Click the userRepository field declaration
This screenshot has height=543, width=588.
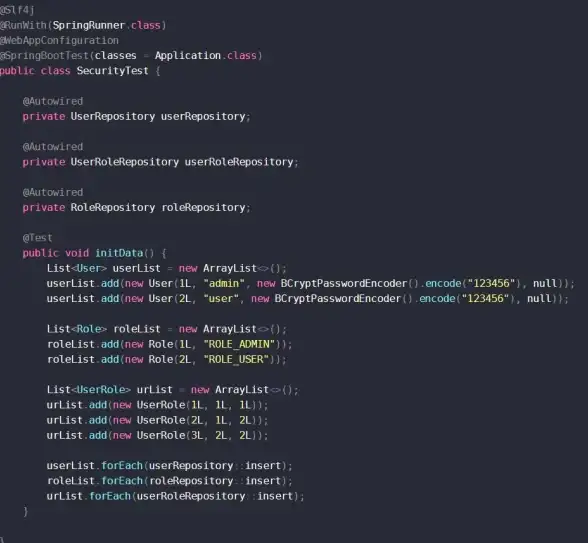[136, 116]
